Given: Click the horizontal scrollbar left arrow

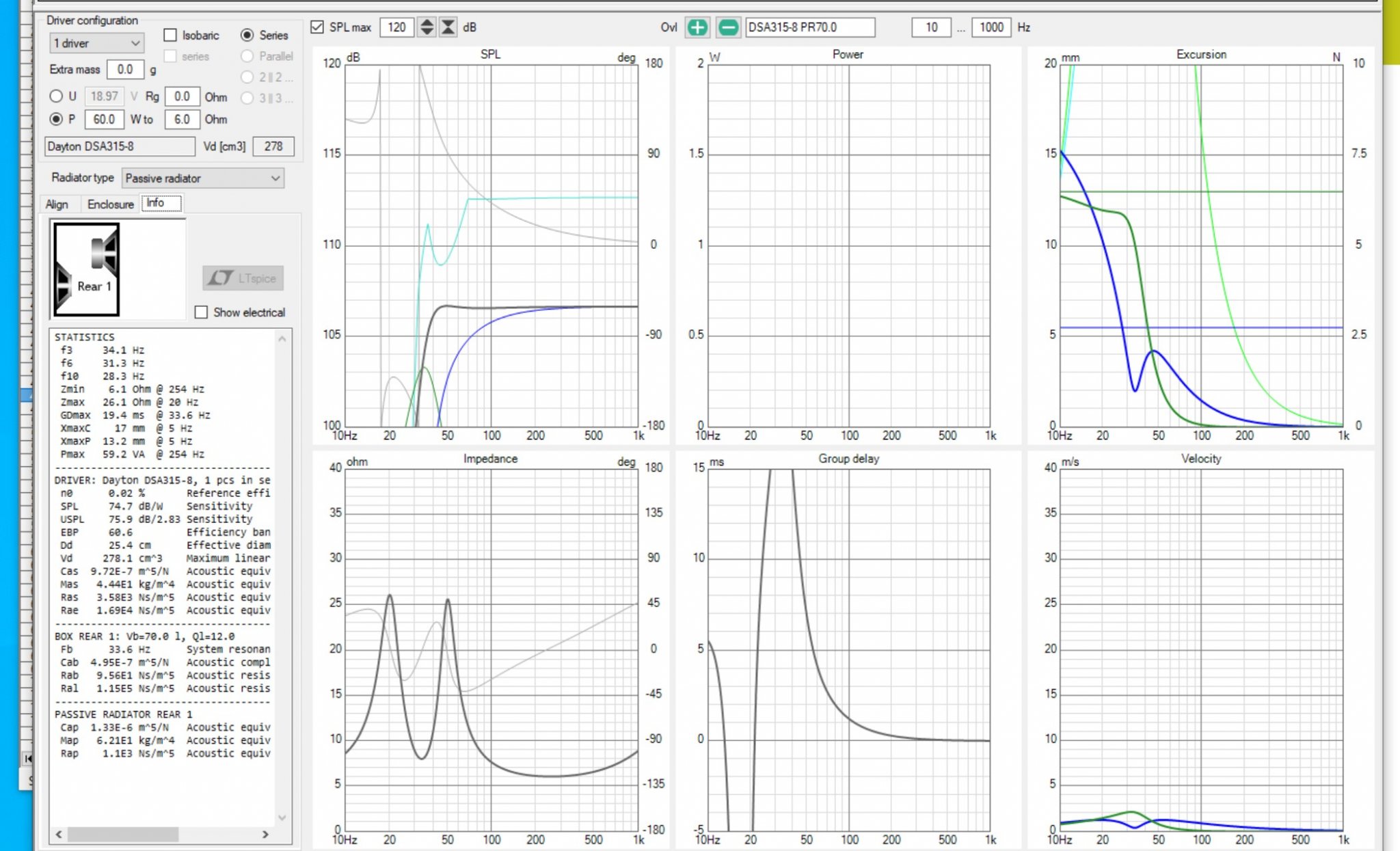Looking at the screenshot, I should pos(59,835).
